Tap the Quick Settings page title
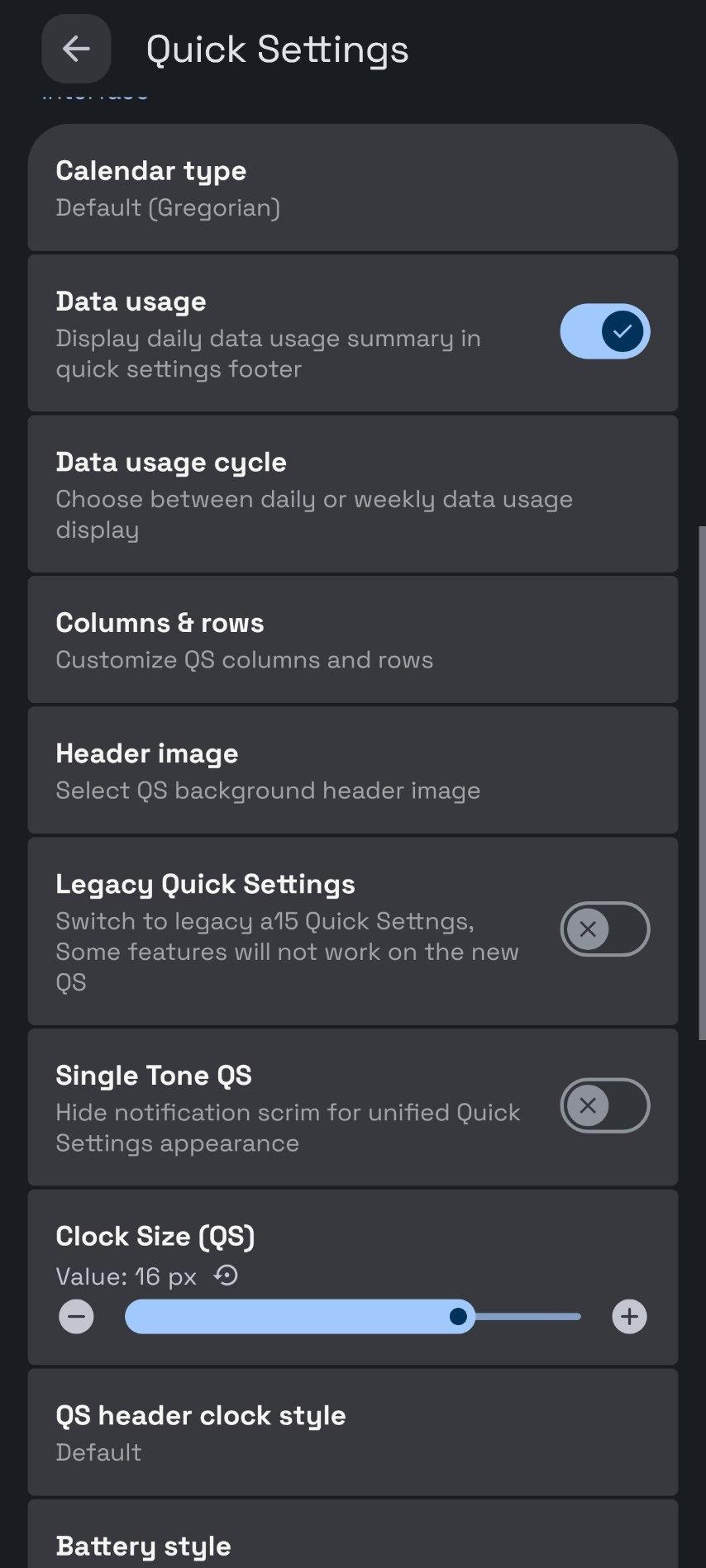 [x=277, y=49]
